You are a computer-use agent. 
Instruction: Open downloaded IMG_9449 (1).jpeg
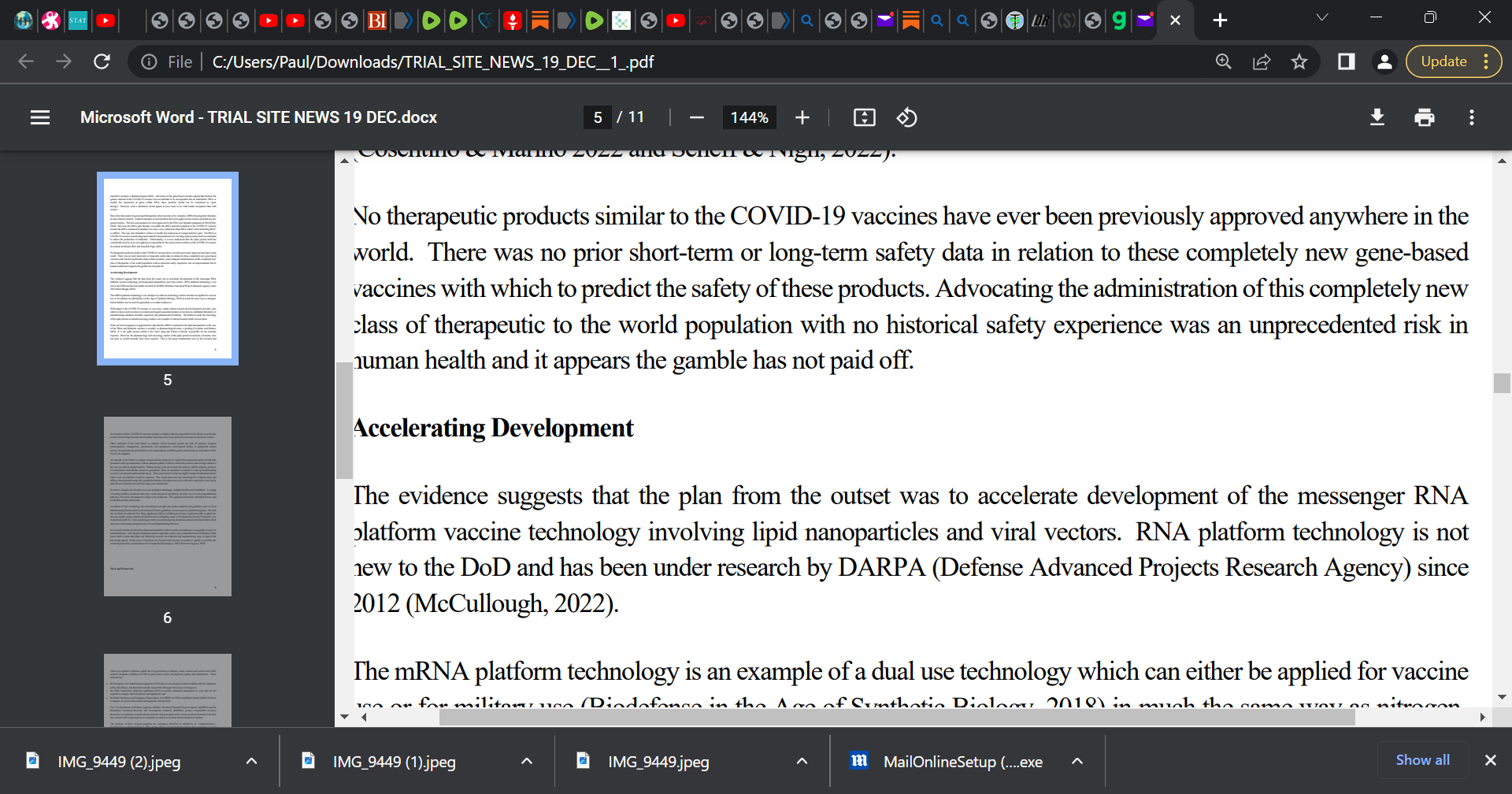point(394,762)
